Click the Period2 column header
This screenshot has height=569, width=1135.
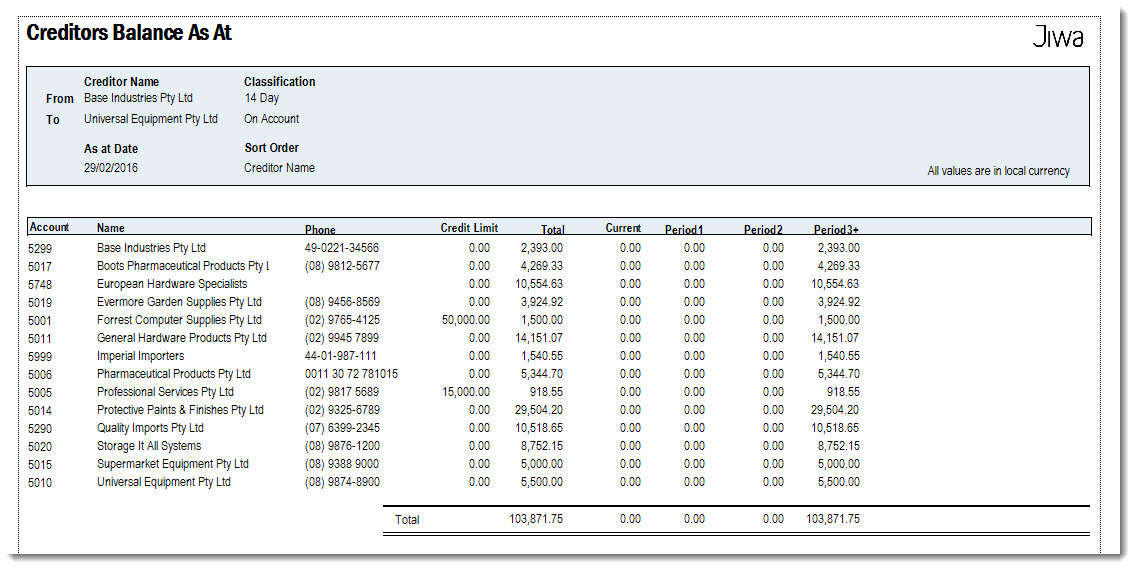coord(763,229)
